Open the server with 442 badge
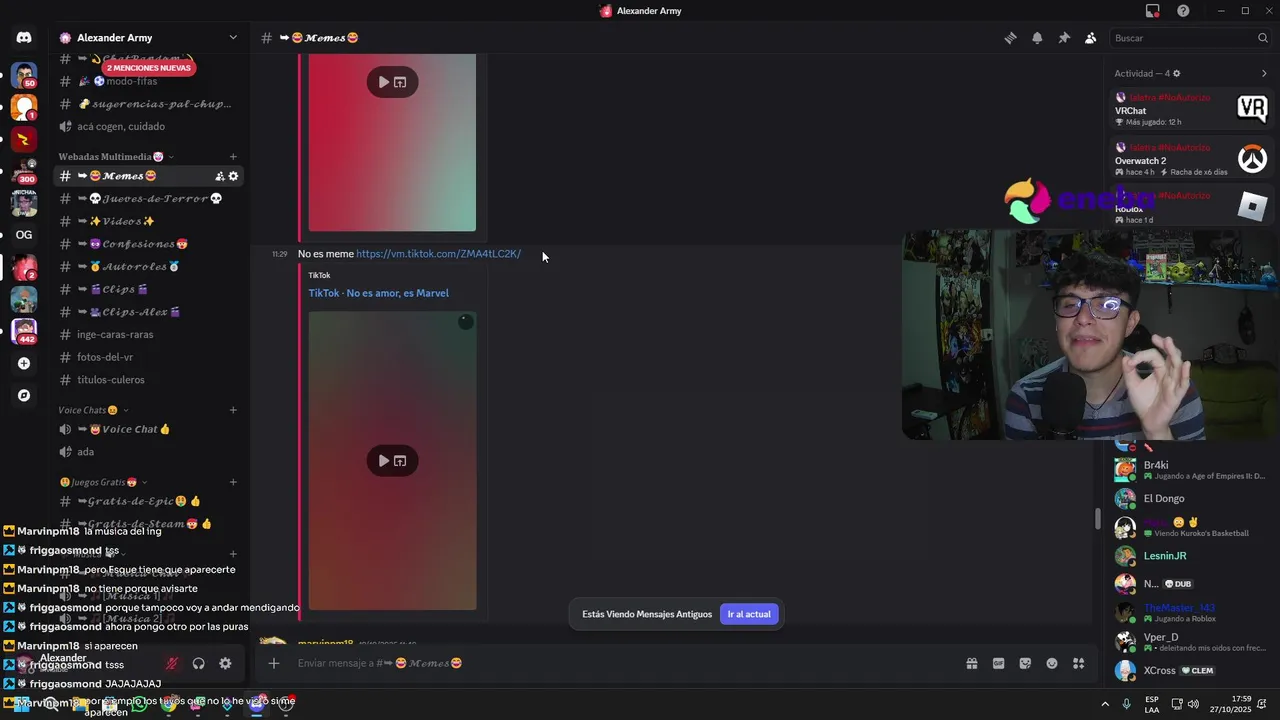The height and width of the screenshot is (720, 1280). click(x=24, y=331)
